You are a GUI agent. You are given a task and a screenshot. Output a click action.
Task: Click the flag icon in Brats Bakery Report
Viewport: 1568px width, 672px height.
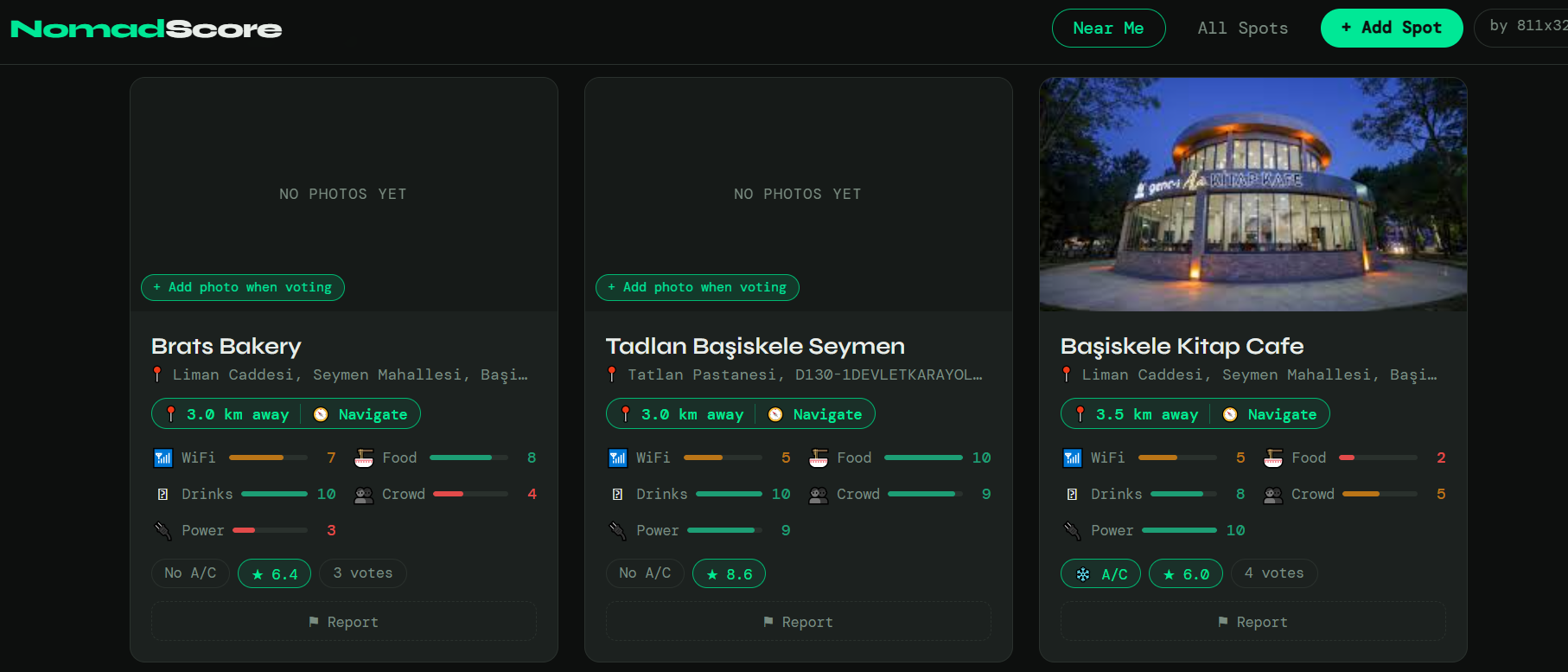[x=314, y=622]
